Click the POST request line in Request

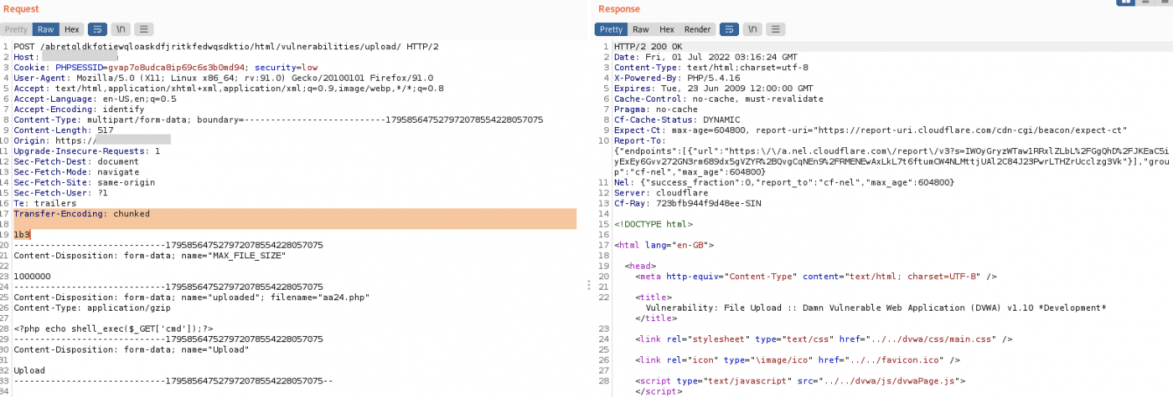(x=226, y=46)
